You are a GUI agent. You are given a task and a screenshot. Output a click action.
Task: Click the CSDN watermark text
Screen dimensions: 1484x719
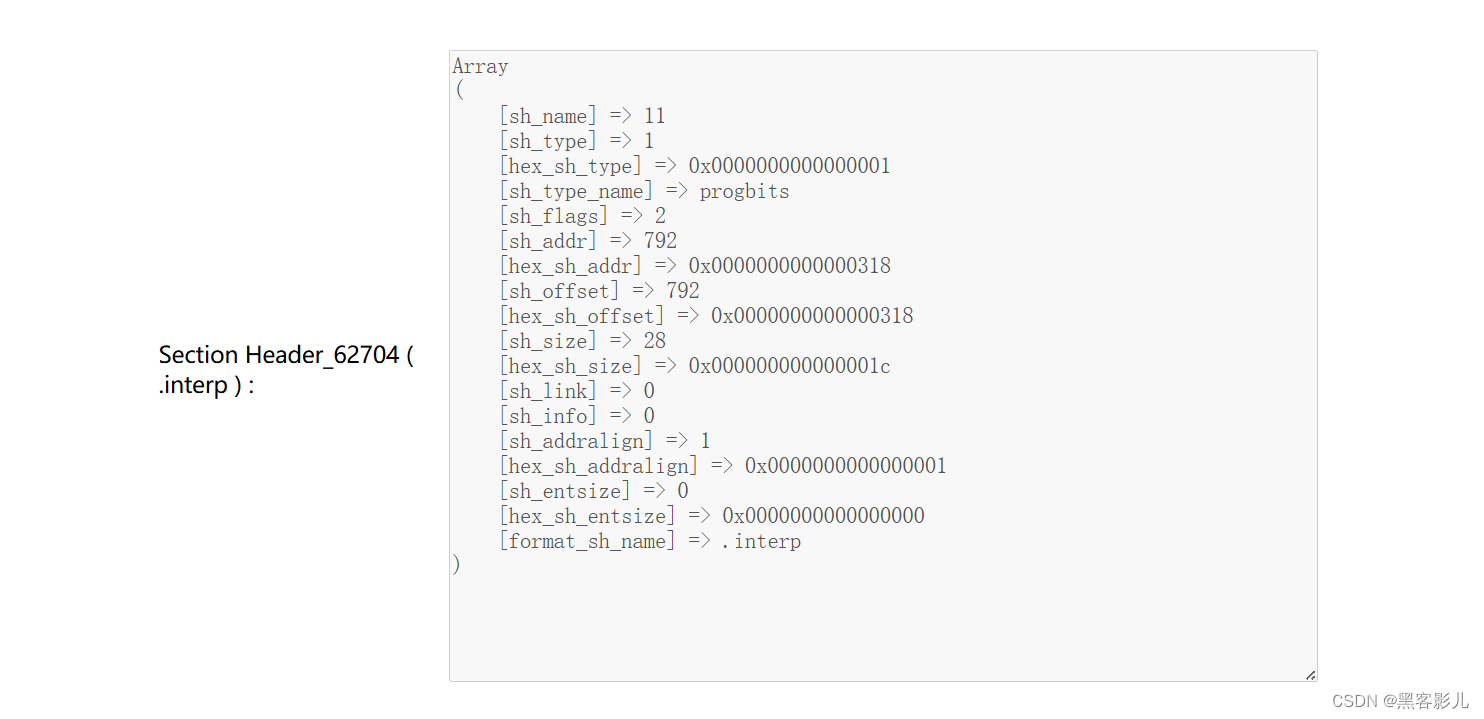pos(1397,700)
